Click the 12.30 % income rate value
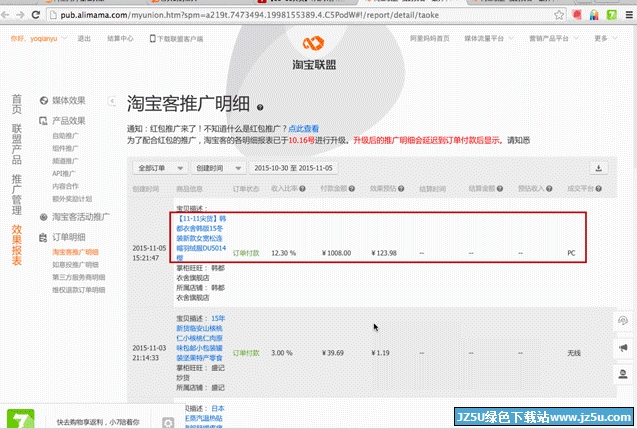The width and height of the screenshot is (637, 429). coord(284,253)
